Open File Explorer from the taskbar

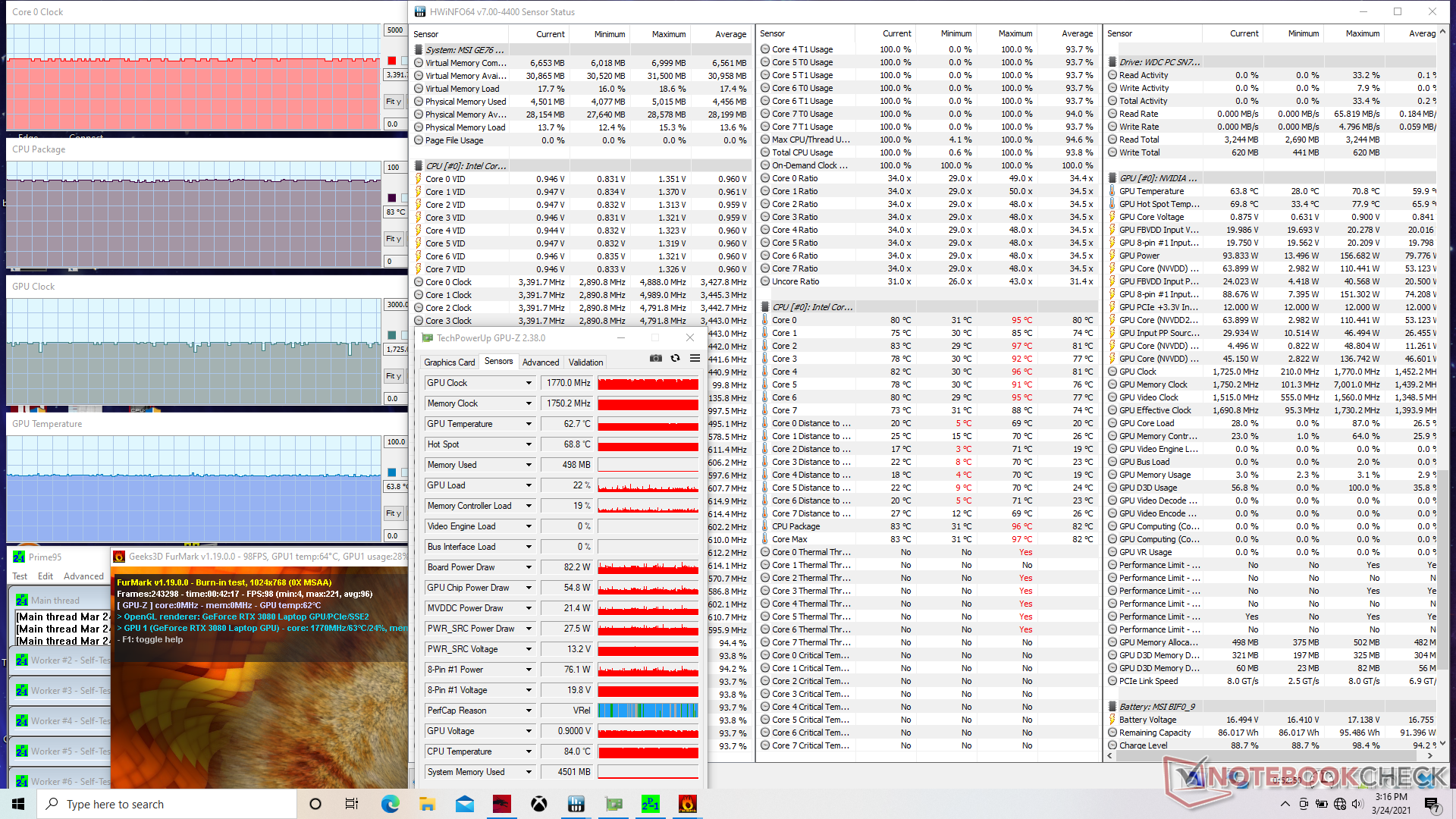427,804
